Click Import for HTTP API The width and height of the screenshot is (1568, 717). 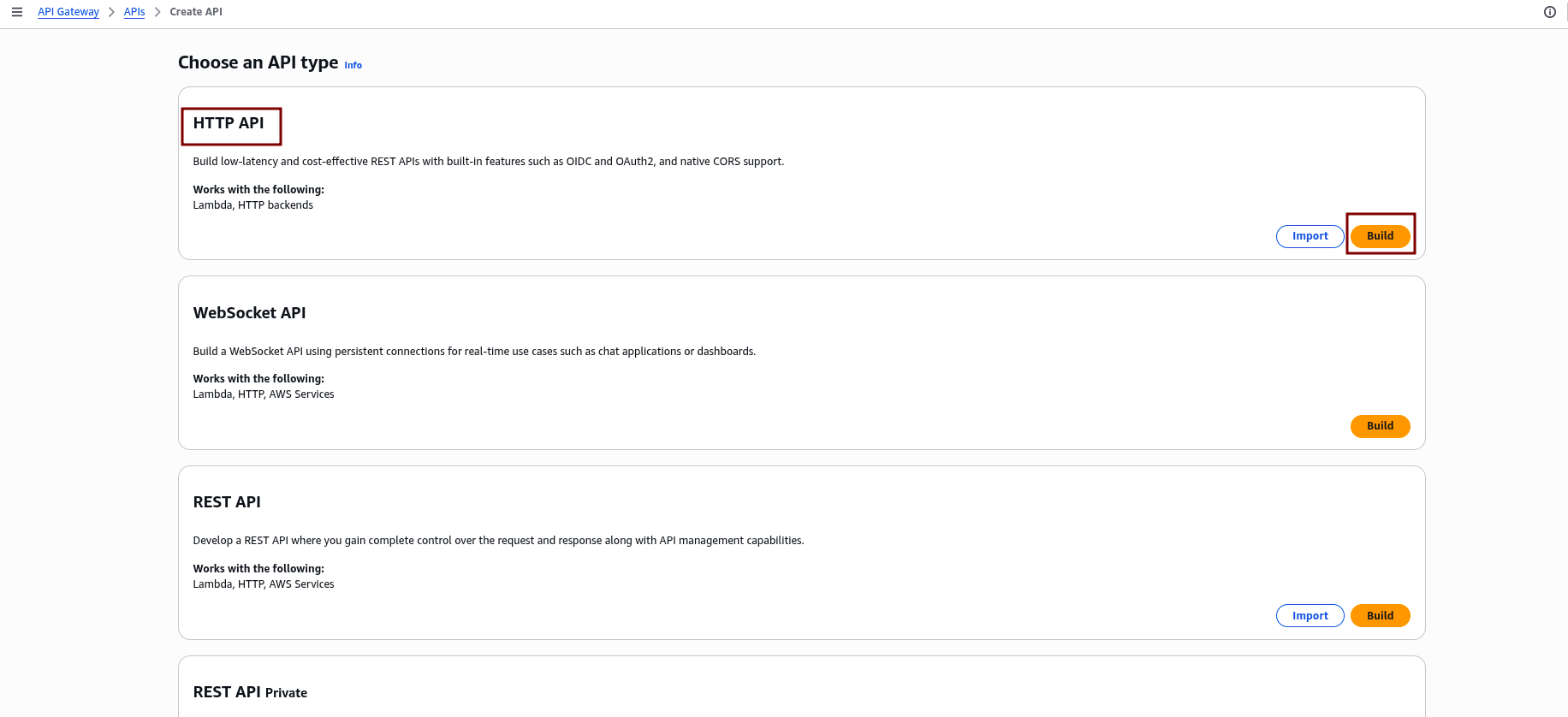(1310, 236)
